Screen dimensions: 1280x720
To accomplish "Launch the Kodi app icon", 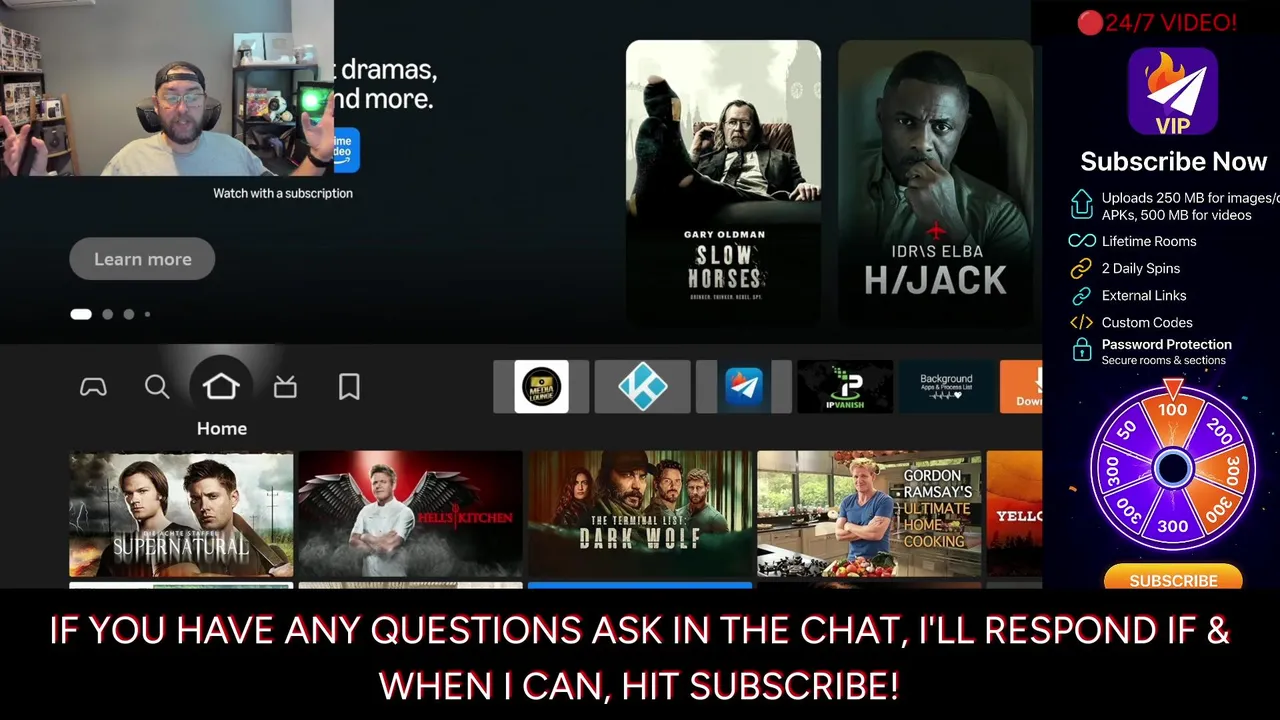I will pos(642,387).
